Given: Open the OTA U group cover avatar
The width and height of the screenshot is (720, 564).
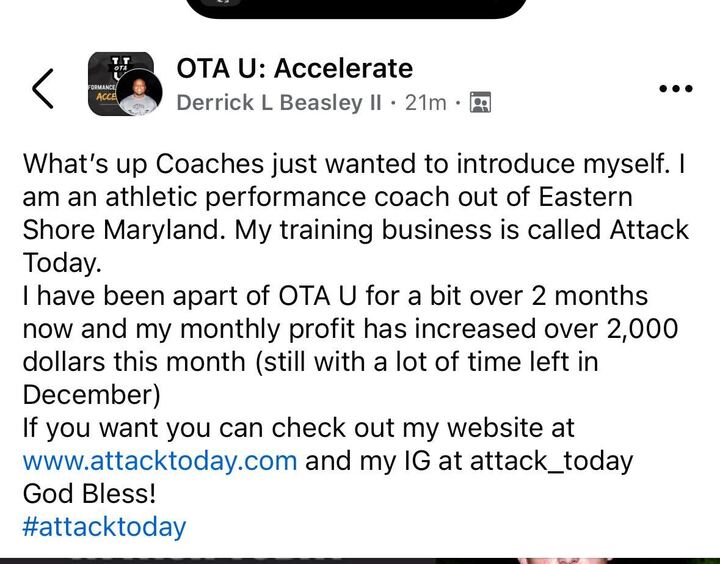Looking at the screenshot, I should pos(108,72).
